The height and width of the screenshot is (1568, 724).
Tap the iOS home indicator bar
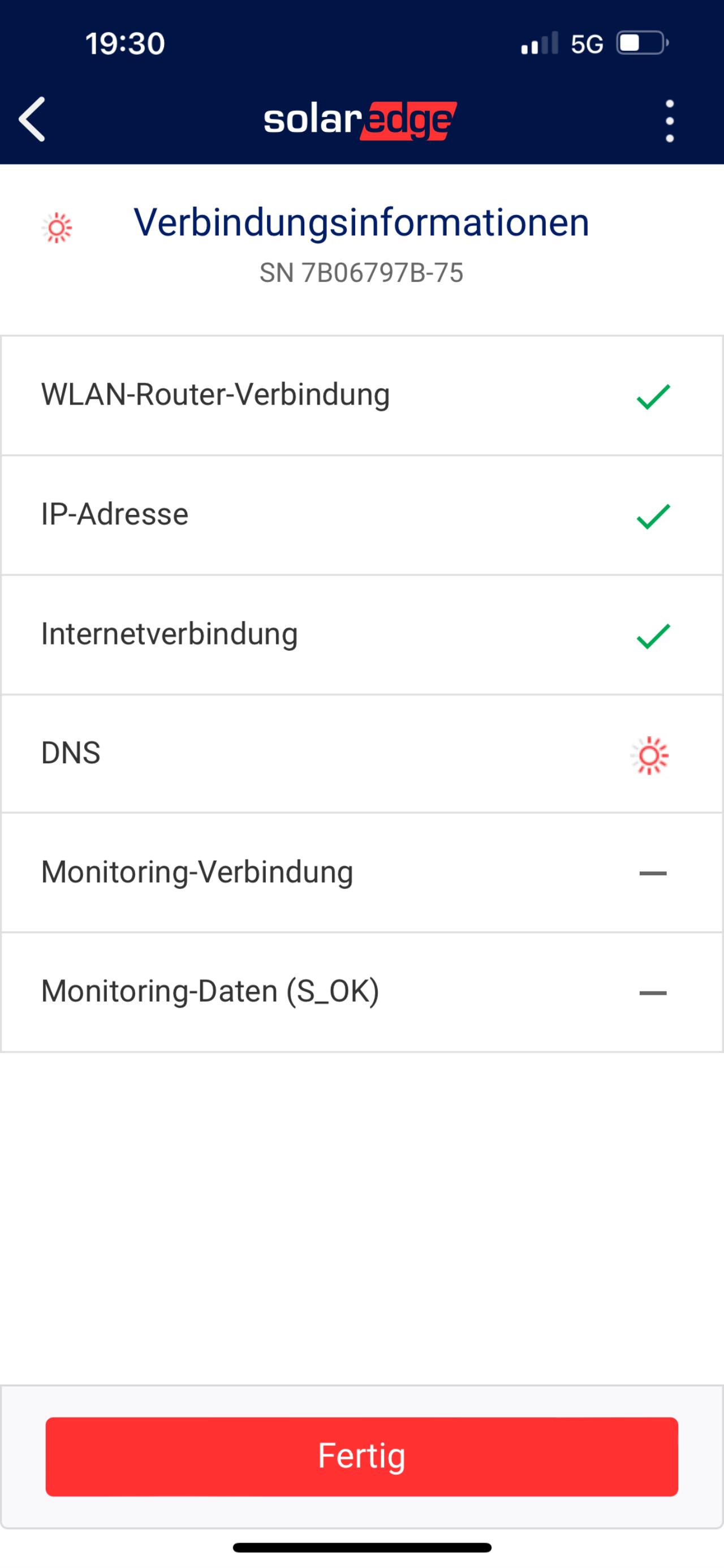point(362,1547)
